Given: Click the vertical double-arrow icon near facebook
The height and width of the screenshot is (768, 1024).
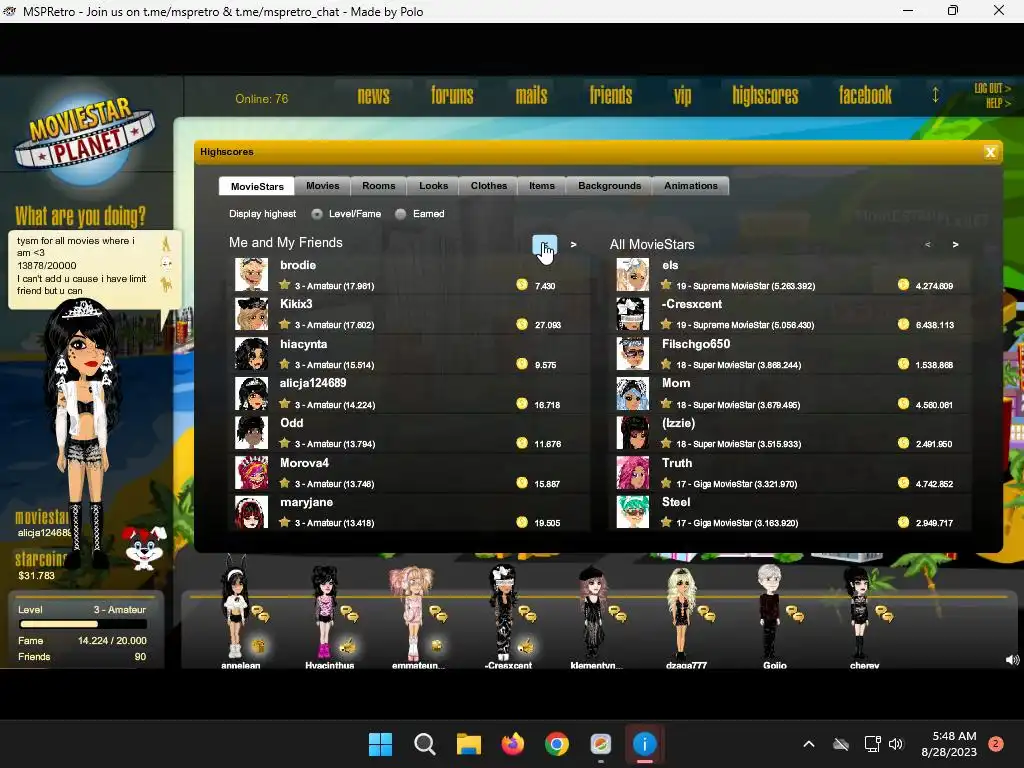Looking at the screenshot, I should pyautogui.click(x=935, y=95).
